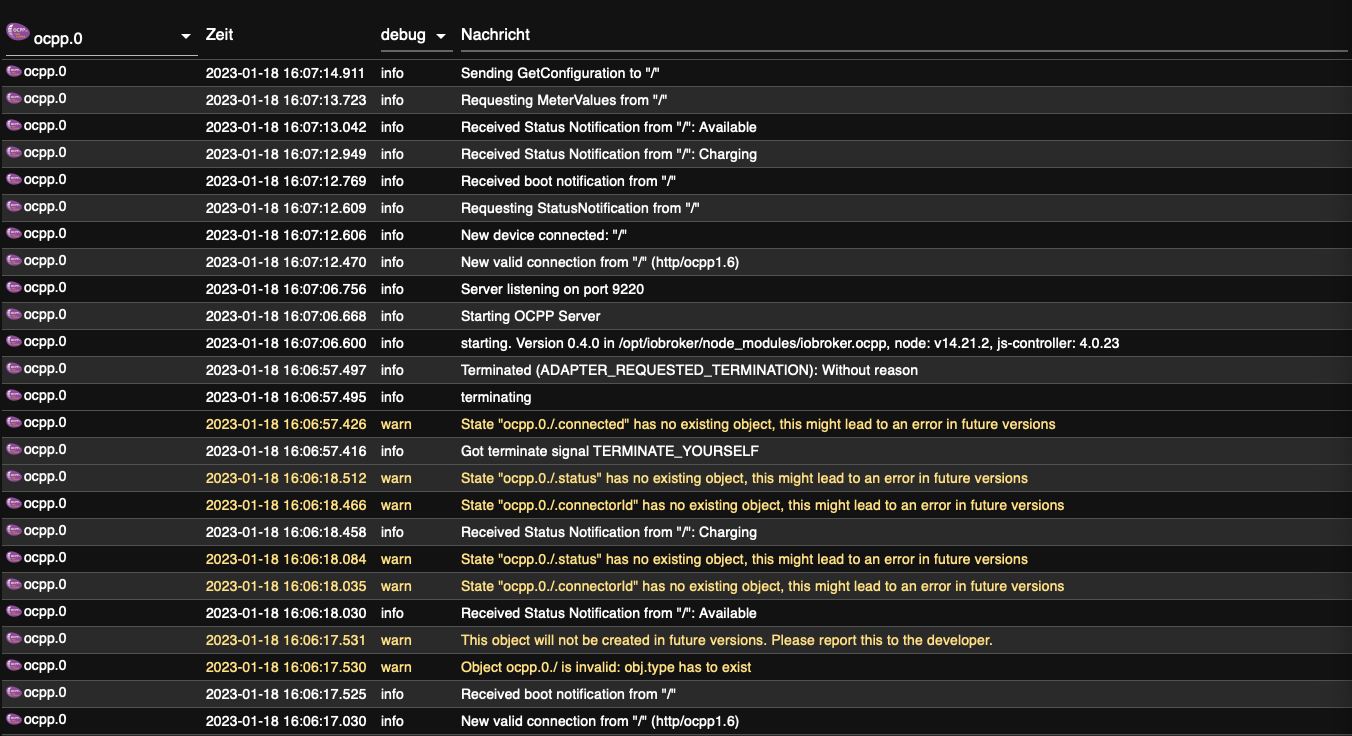Click "info" level on the 16:07:12.606 row
Screen dimensions: 1352x736
[392, 235]
